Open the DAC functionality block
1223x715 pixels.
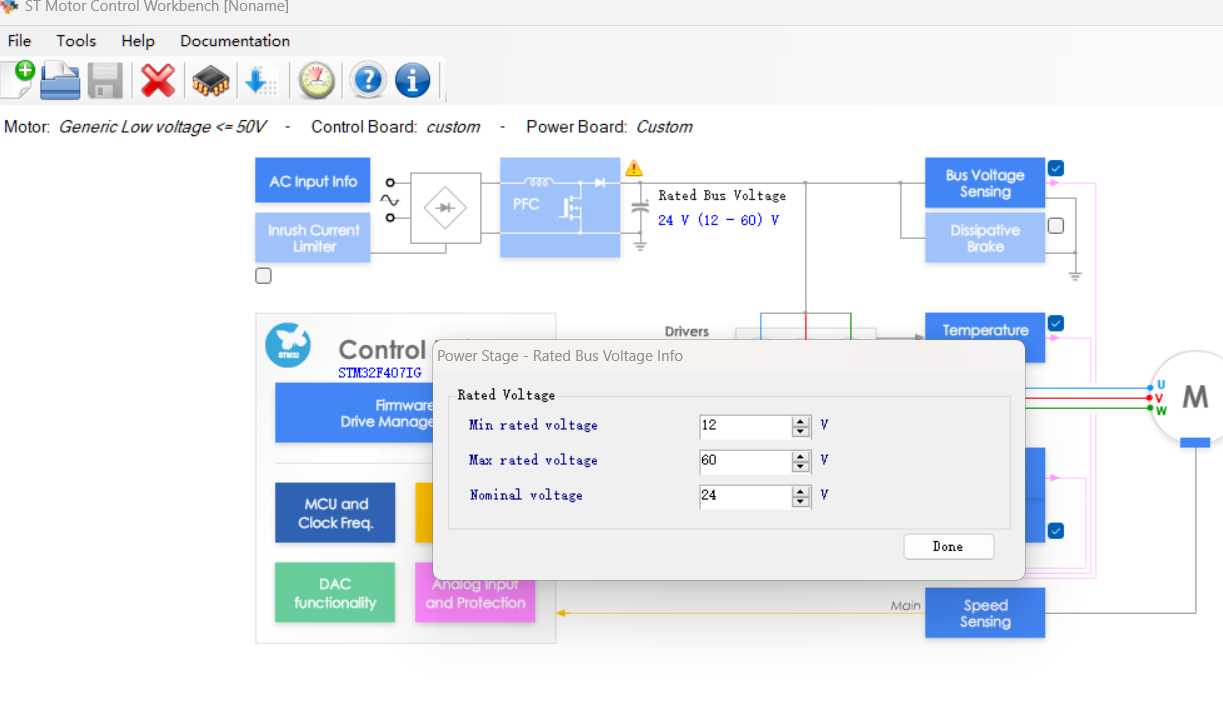pos(335,593)
